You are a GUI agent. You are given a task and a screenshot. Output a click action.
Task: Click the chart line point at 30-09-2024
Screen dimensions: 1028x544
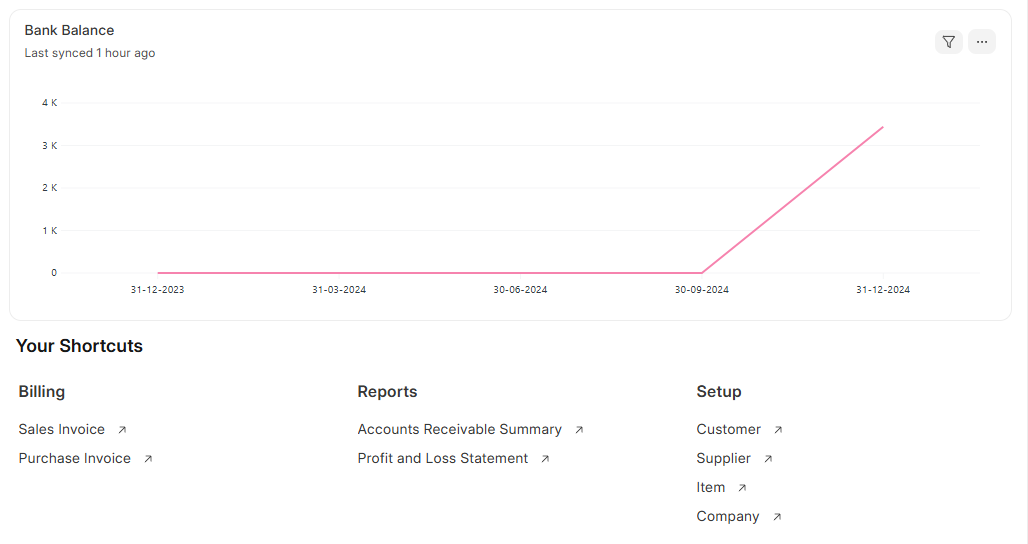tap(701, 272)
